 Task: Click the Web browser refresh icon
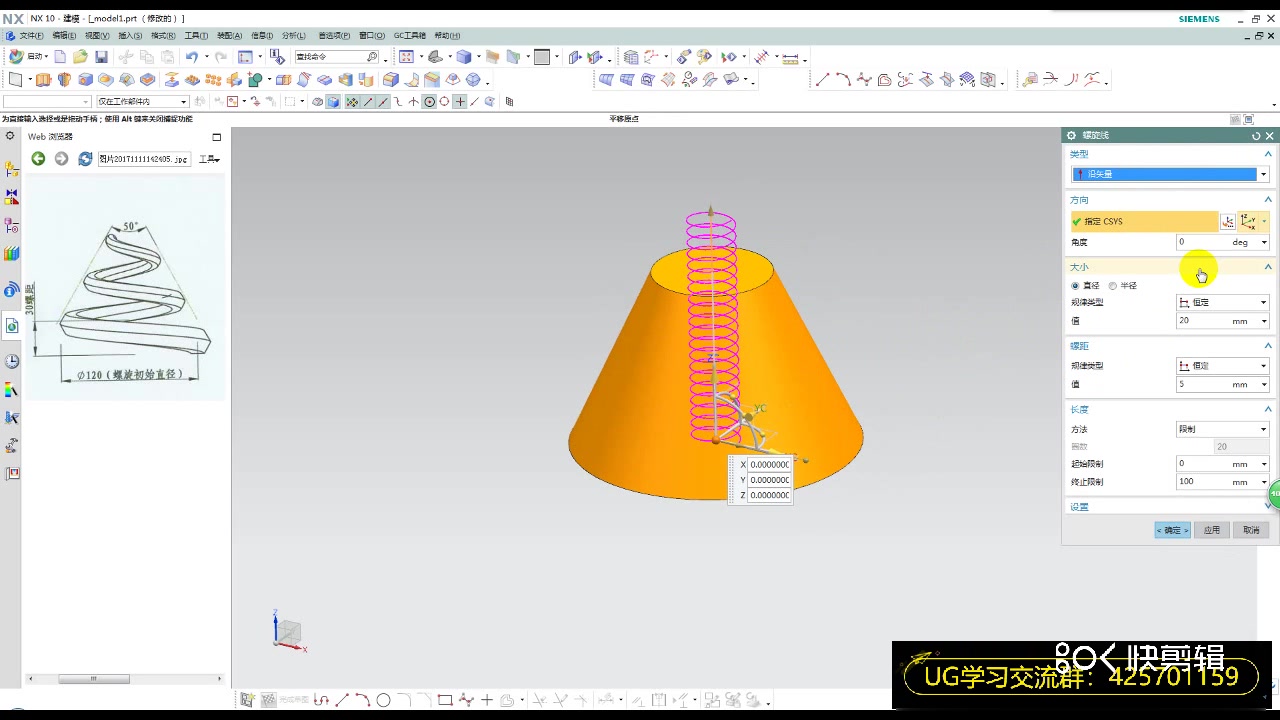85,159
